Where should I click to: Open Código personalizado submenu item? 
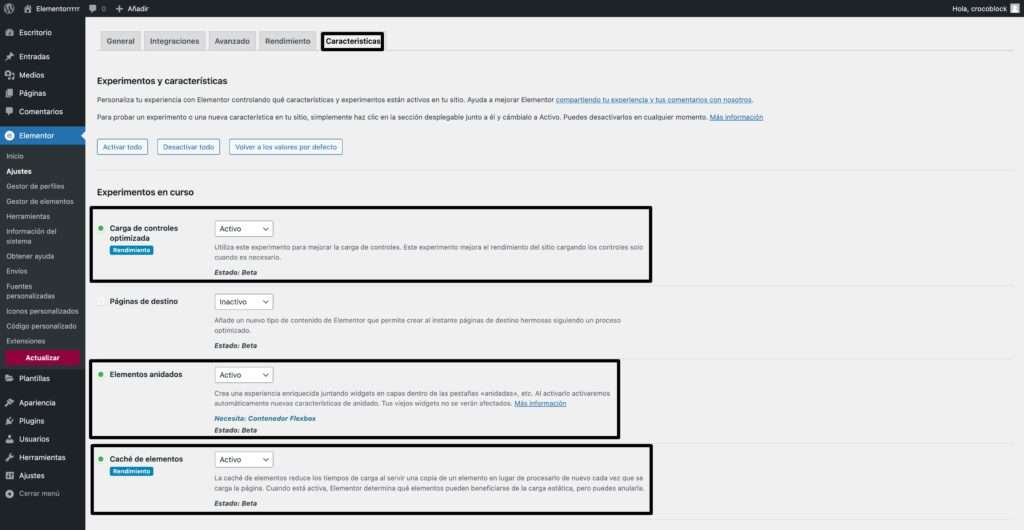tap(41, 326)
